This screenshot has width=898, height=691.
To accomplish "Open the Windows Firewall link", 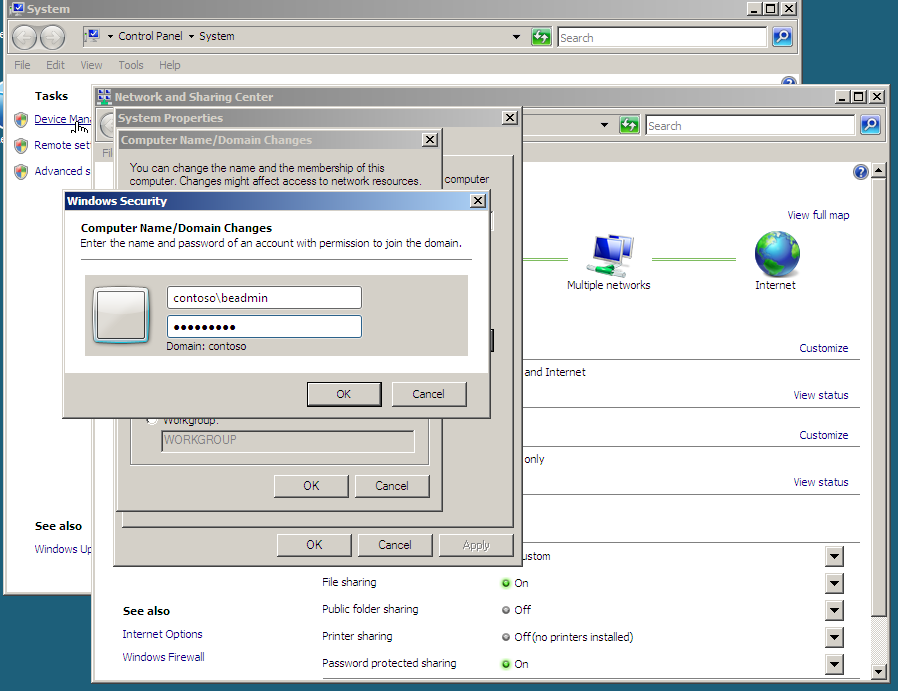I will pyautogui.click(x=163, y=657).
